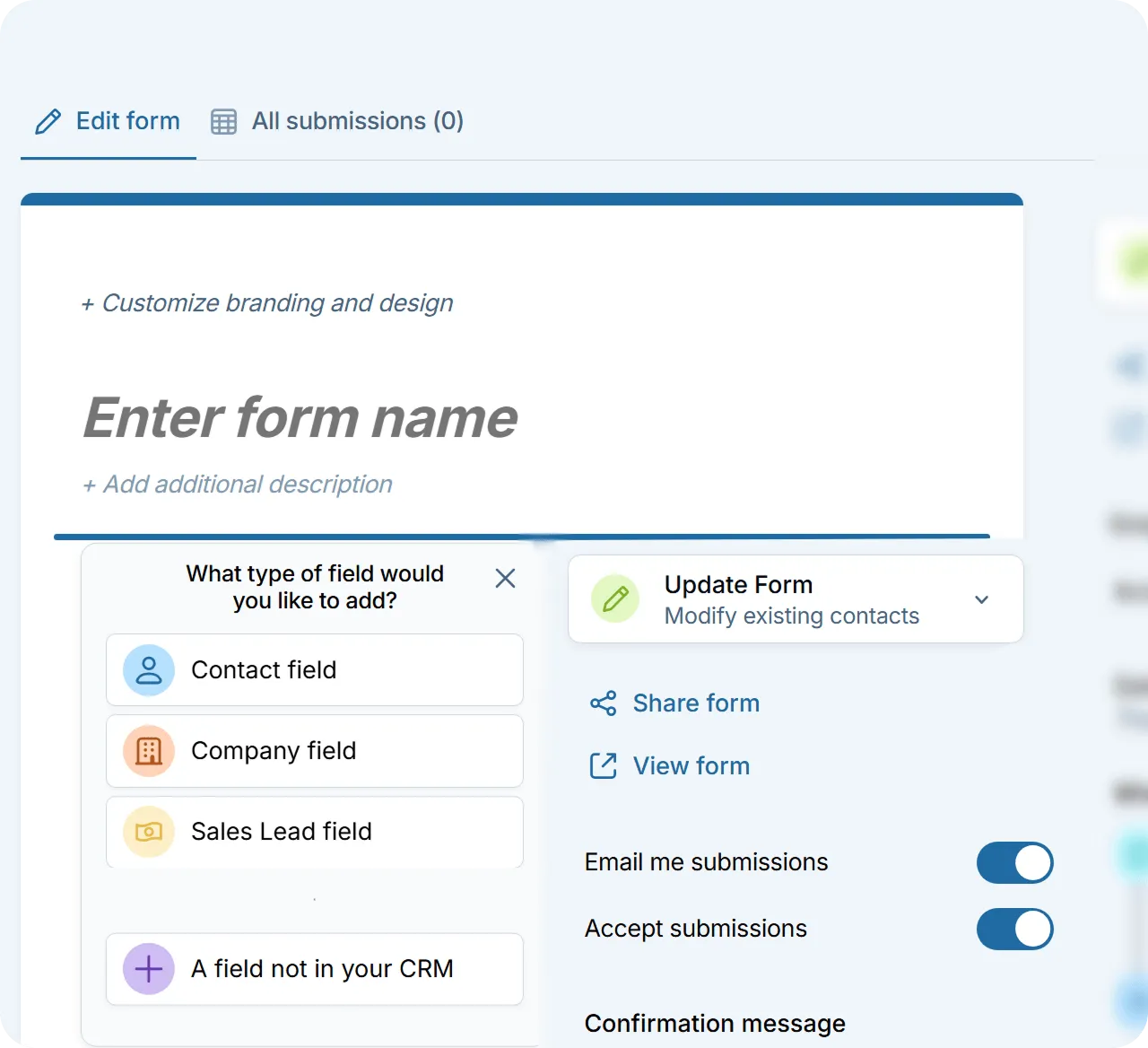Click the green pencil Update Form icon
This screenshot has width=1148, height=1048.
point(615,599)
